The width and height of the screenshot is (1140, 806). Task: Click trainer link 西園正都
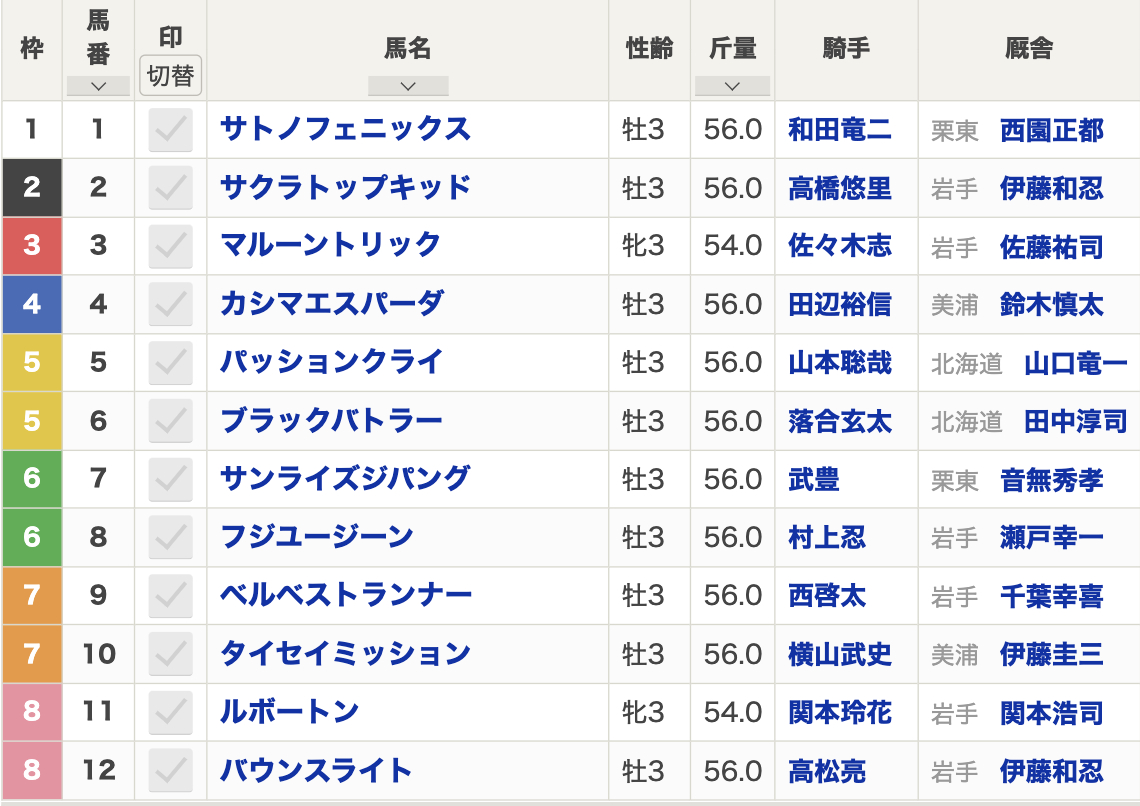(x=1052, y=130)
